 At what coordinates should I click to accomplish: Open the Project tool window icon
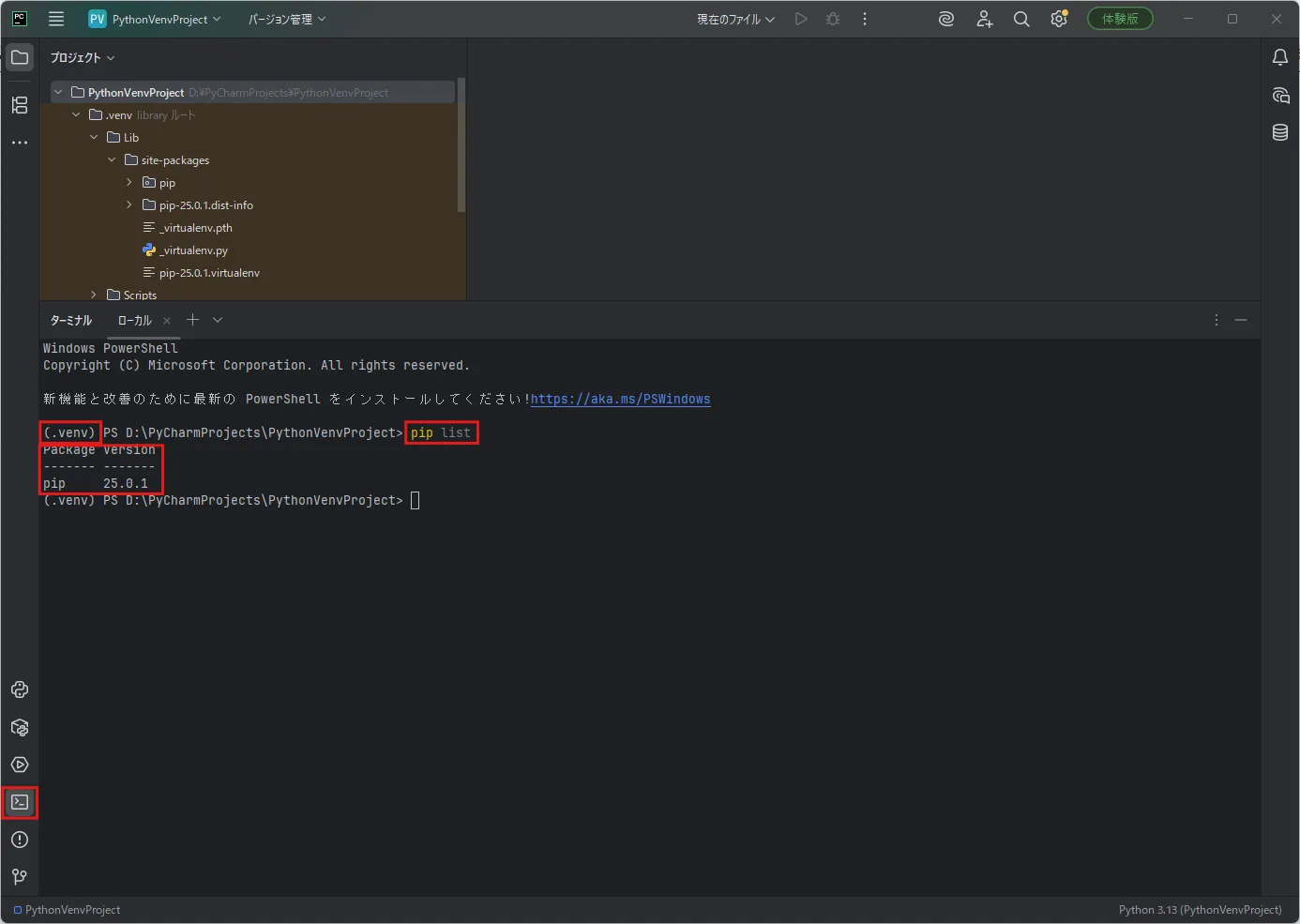20,57
